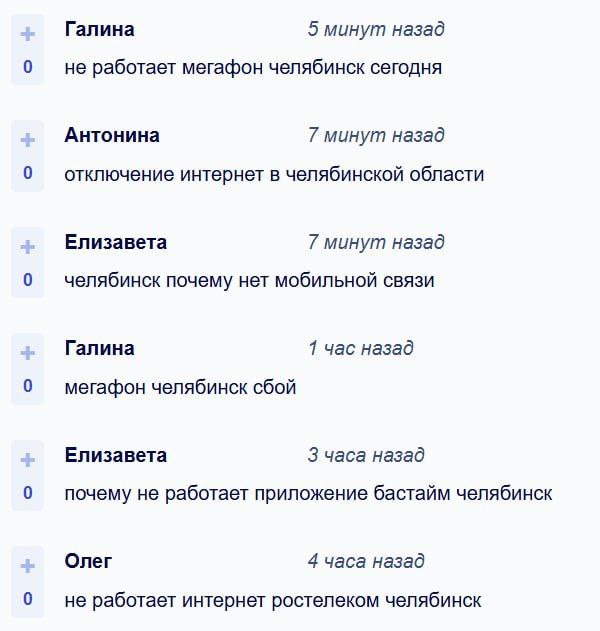
Task: Click comment text "мегафон челябинск сбой"
Action: [180, 387]
